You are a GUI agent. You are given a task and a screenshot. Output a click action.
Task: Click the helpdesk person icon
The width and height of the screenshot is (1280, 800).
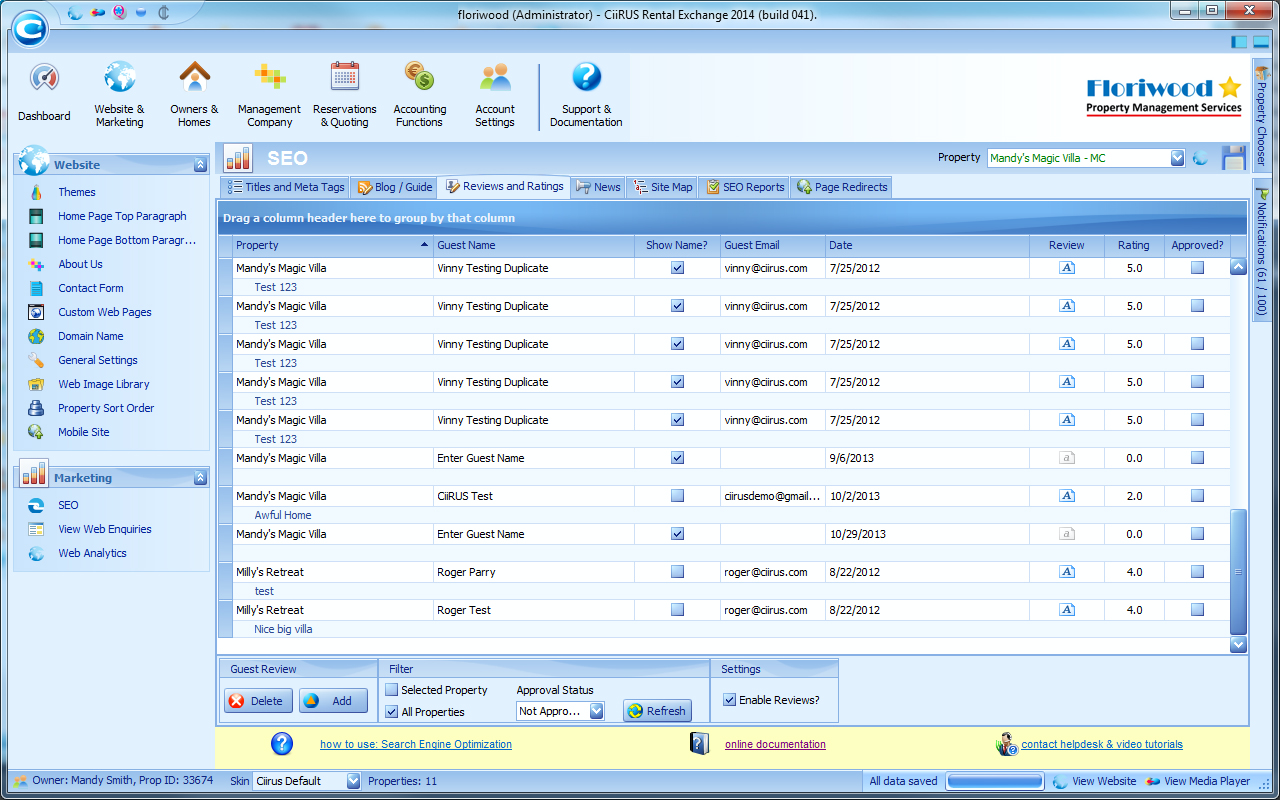[1007, 744]
